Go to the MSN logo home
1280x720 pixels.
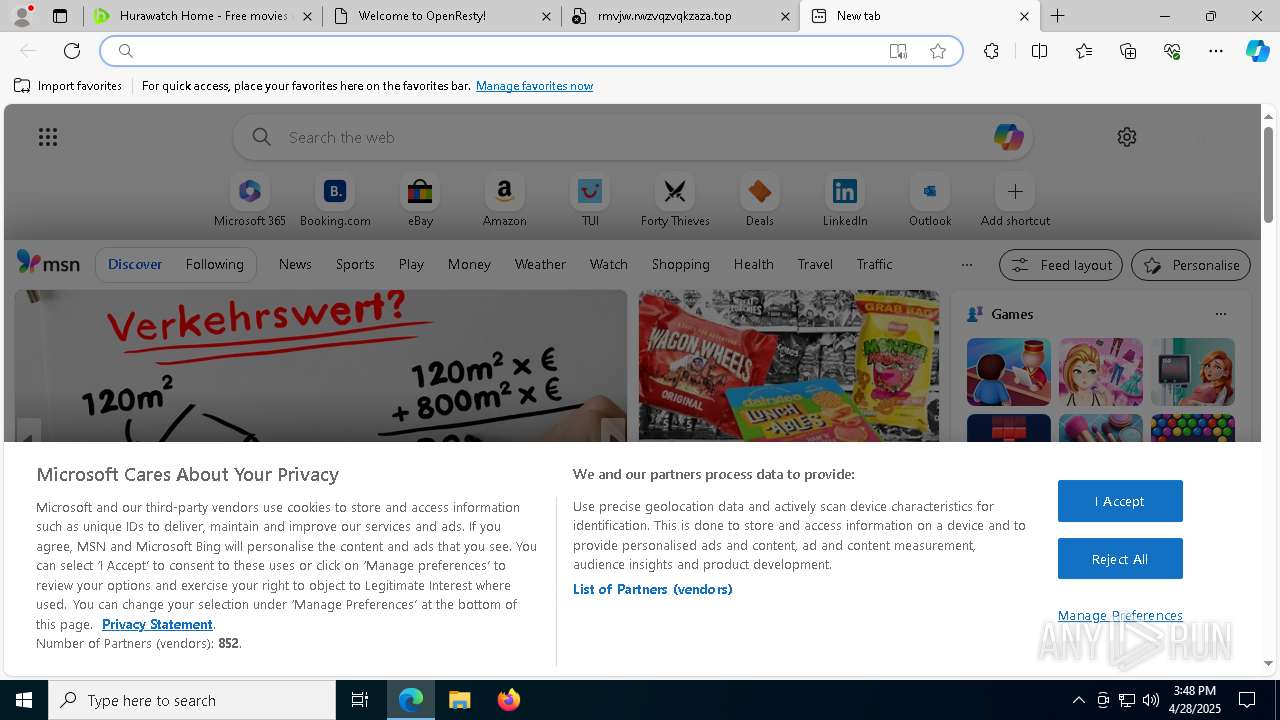pos(48,263)
